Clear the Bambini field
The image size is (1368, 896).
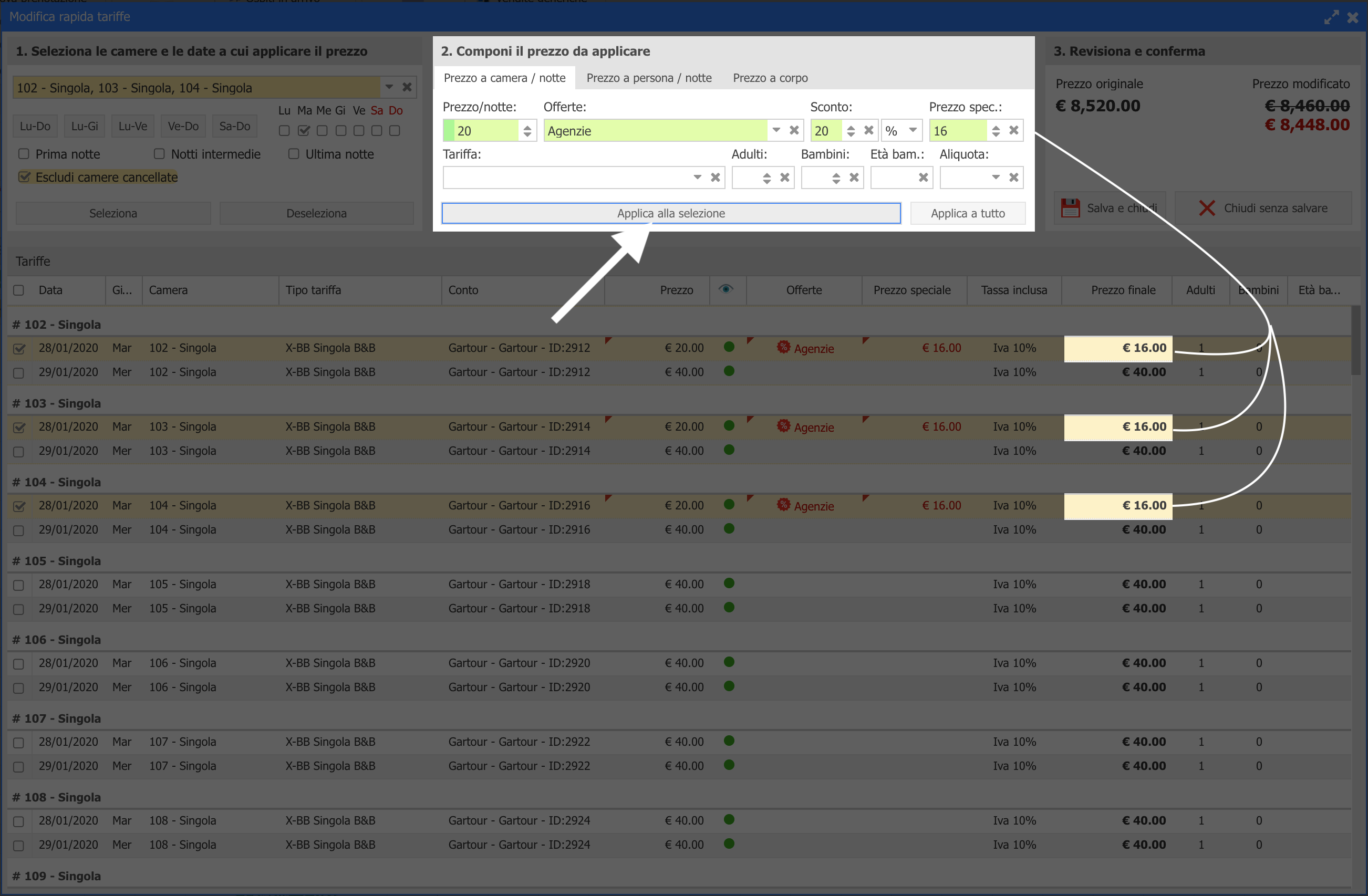[854, 178]
